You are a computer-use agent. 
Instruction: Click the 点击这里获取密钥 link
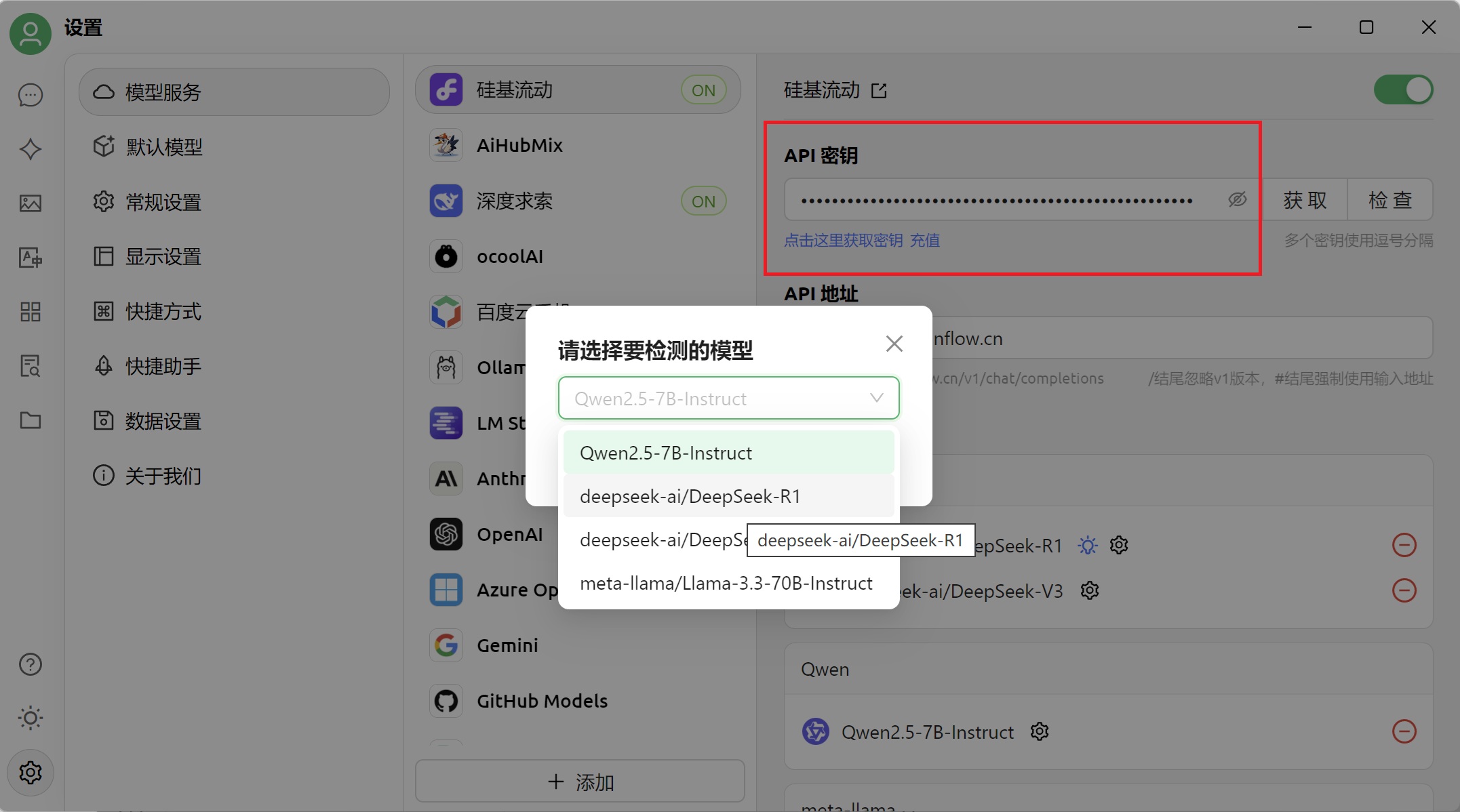tap(843, 241)
